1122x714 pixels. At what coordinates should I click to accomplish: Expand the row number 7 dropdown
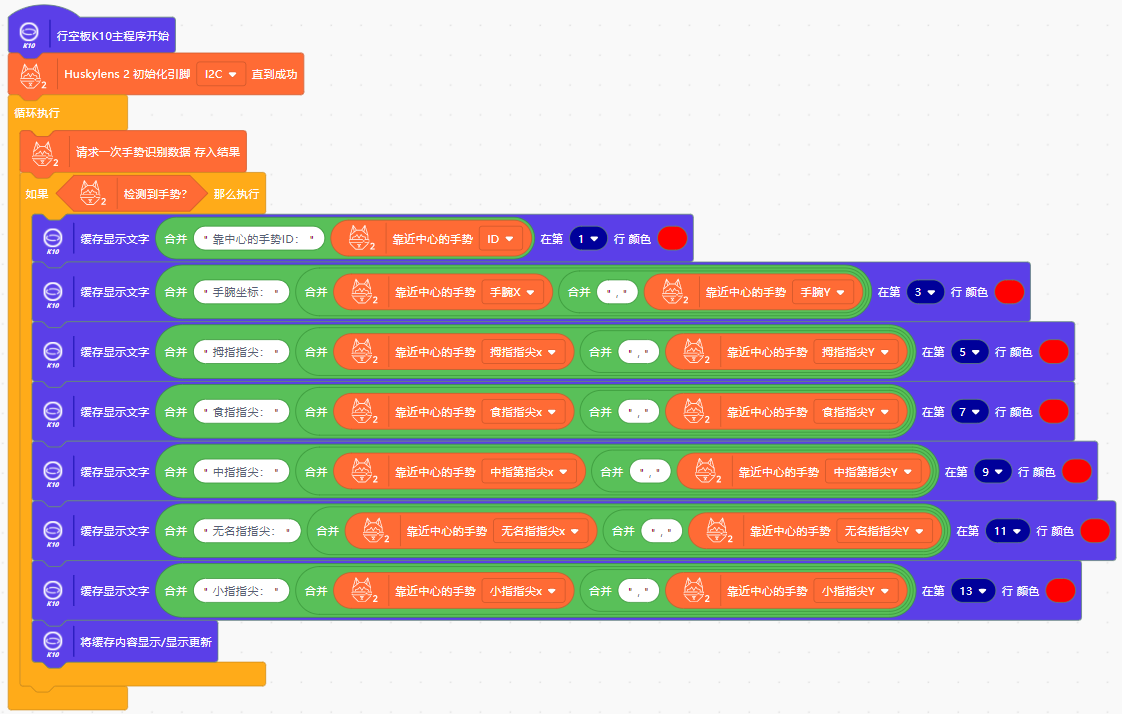click(x=969, y=412)
